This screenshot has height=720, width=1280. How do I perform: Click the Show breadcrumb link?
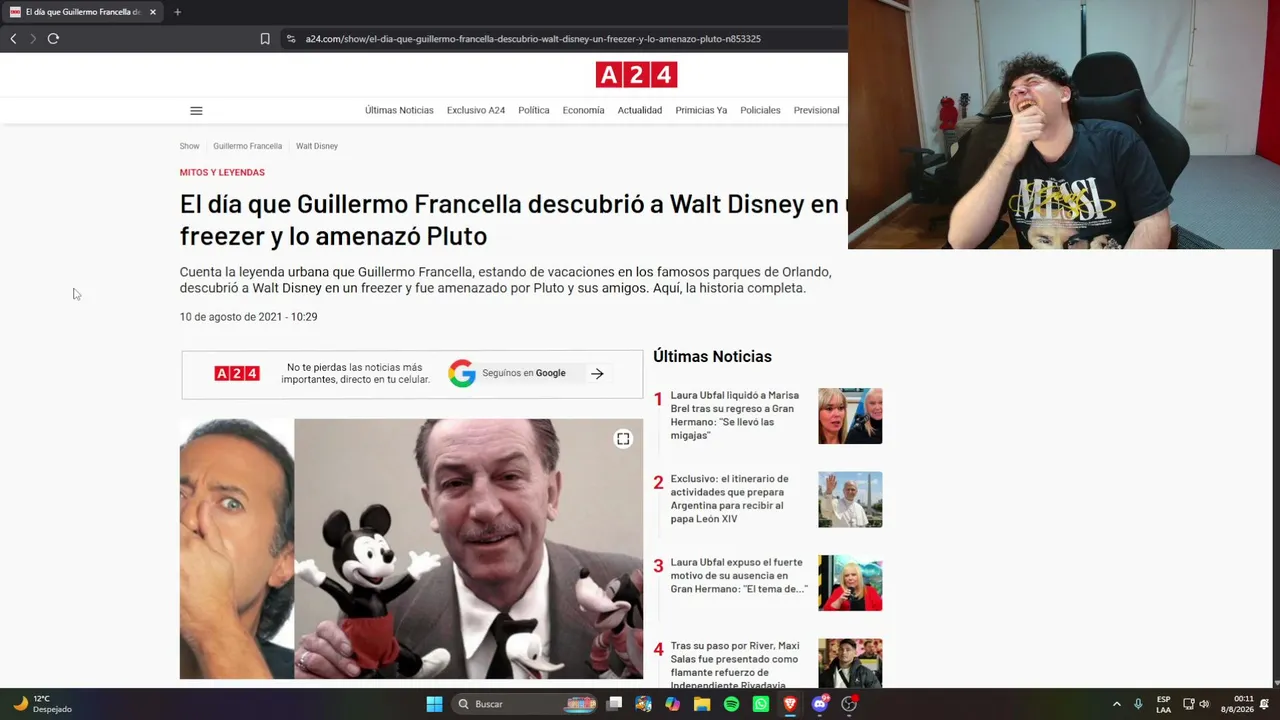click(x=189, y=146)
